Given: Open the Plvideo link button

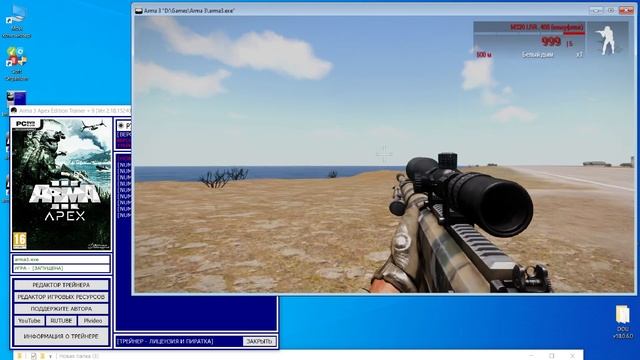Looking at the screenshot, I should click(x=93, y=321).
